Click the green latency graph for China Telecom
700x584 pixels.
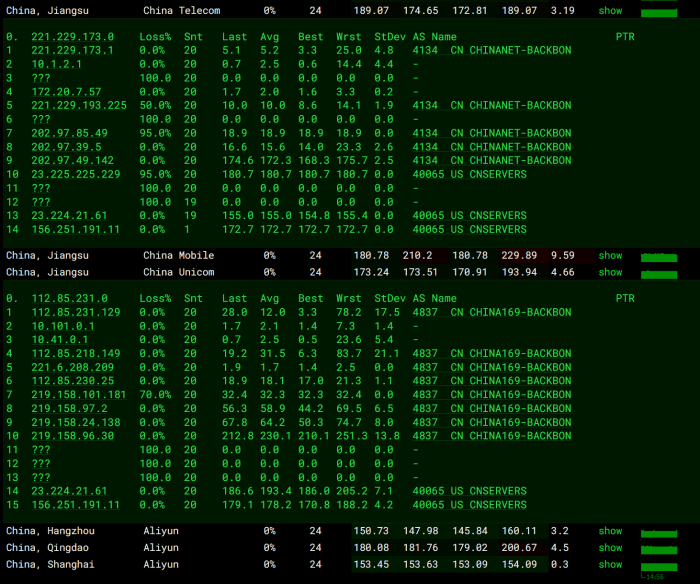point(659,13)
